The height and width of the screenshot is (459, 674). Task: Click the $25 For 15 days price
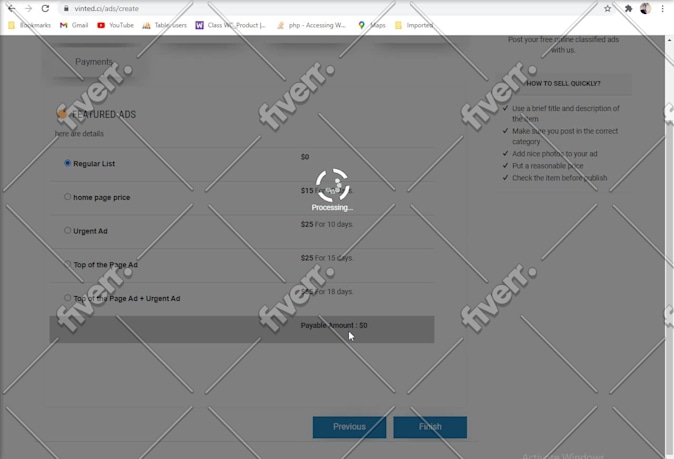(327, 258)
